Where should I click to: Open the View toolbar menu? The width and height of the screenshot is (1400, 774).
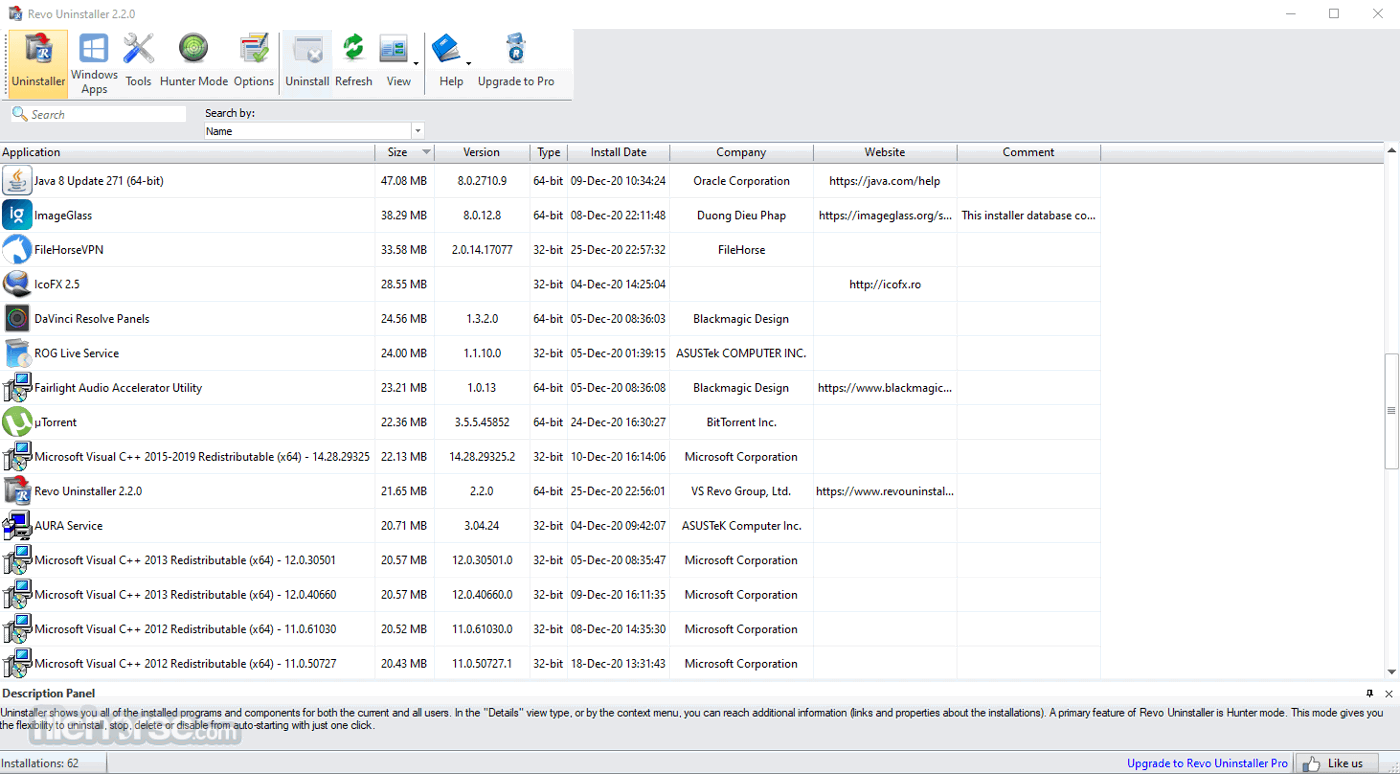pyautogui.click(x=398, y=63)
